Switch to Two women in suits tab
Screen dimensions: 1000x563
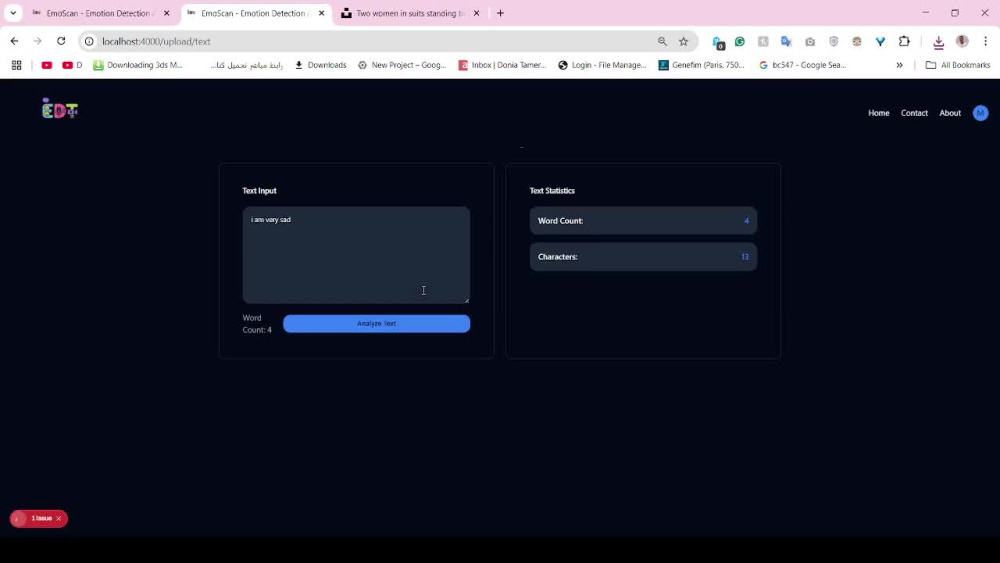click(411, 13)
